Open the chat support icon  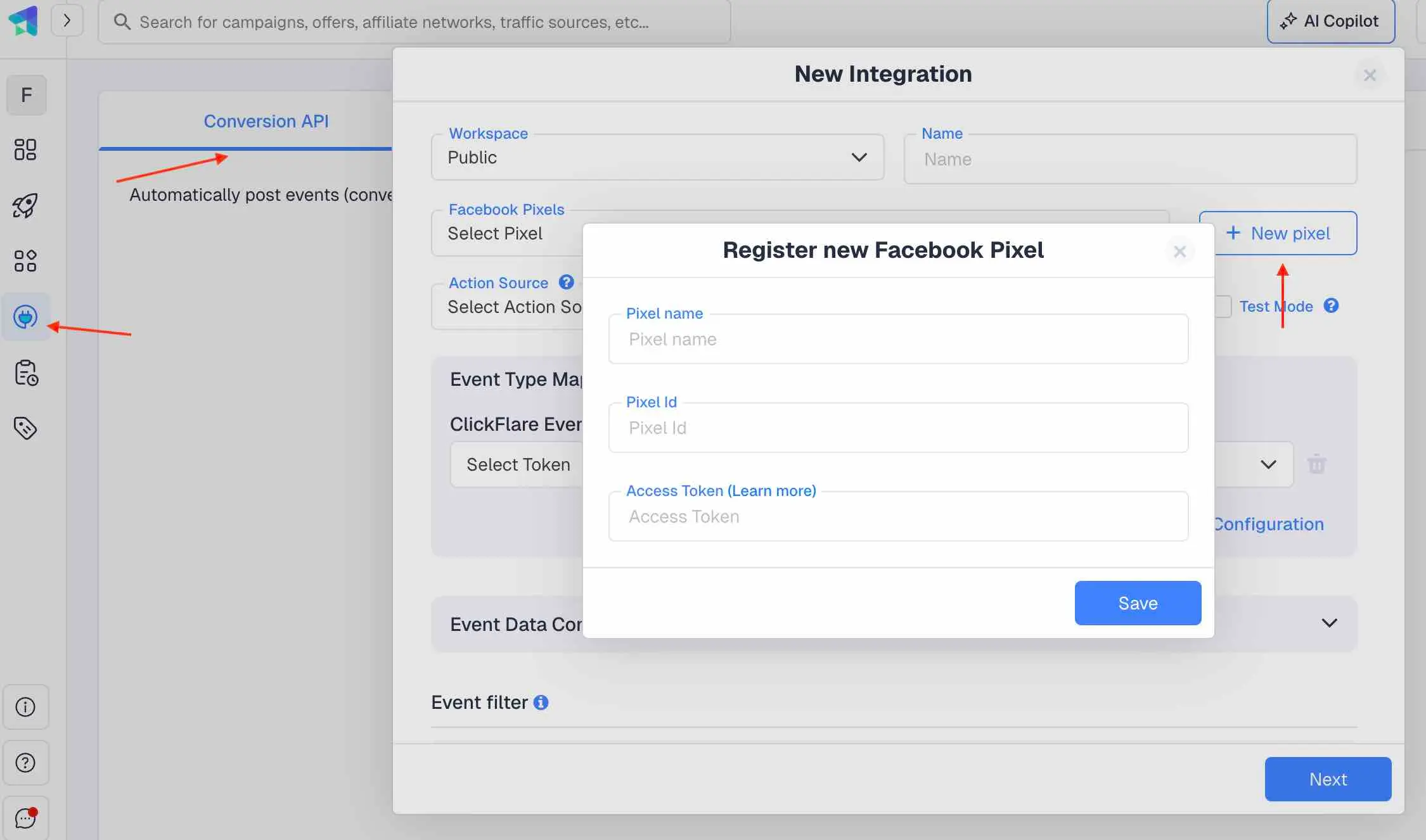25,818
